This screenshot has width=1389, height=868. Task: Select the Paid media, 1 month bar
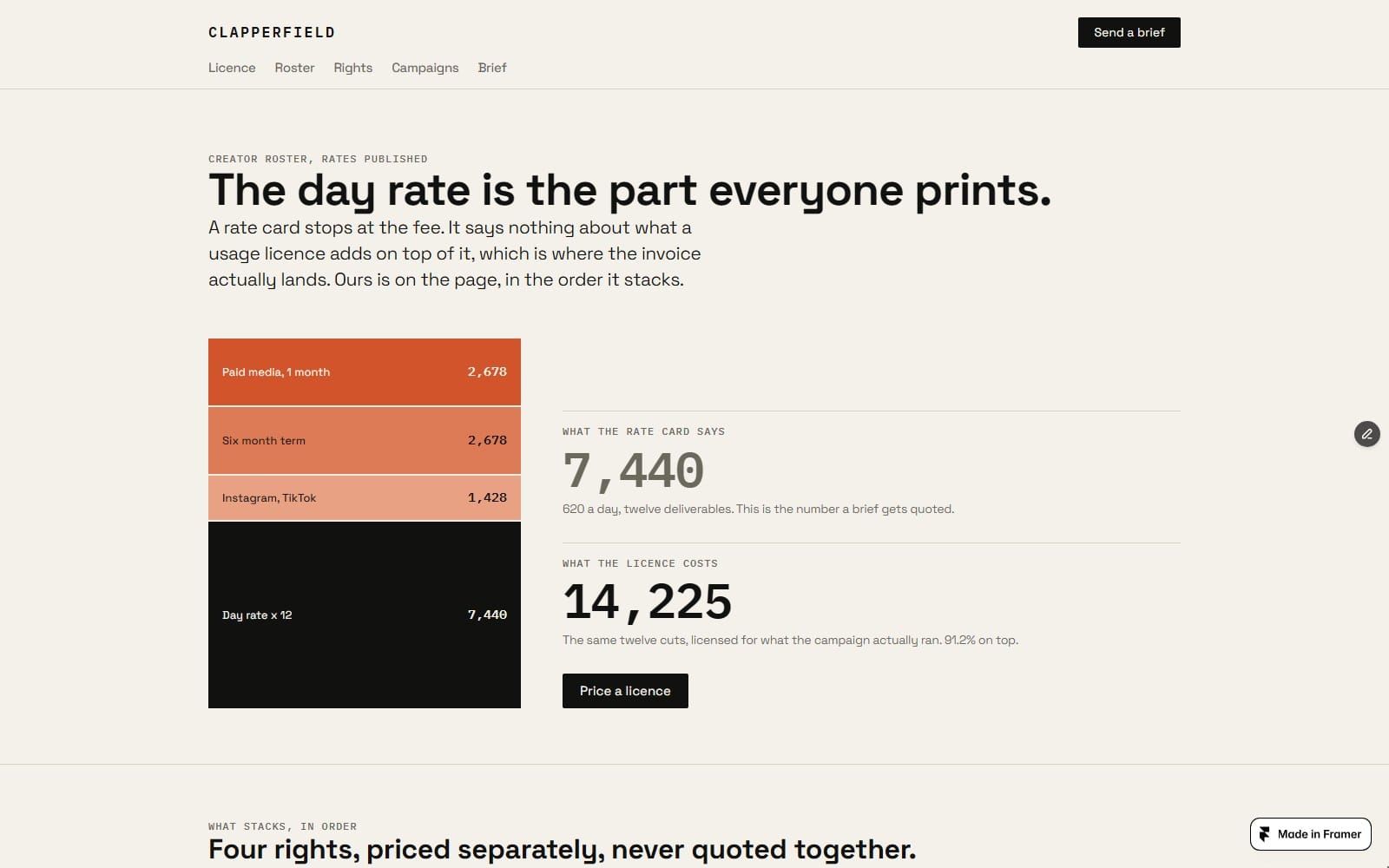pos(365,372)
